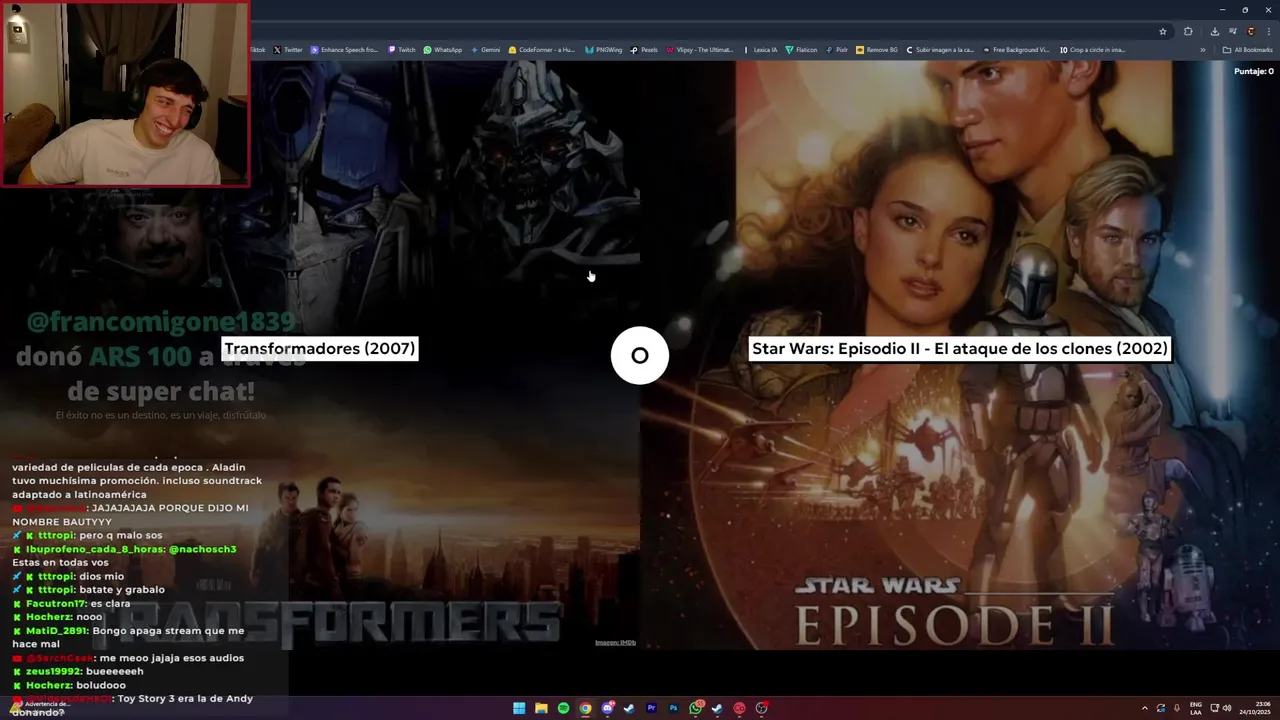Open the Steam icon beside Discord
Screen dimensions: 1280x720
[x=629, y=708]
